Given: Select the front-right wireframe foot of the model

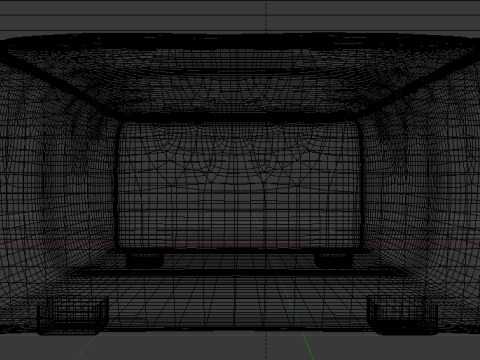Looking at the screenshot, I should click(x=403, y=315).
